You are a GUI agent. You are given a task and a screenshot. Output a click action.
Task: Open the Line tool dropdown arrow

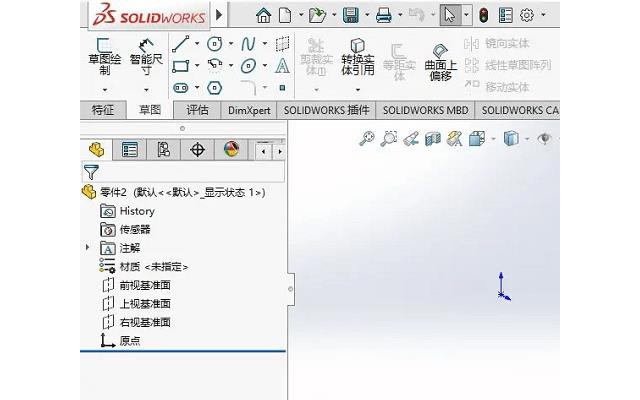coord(197,43)
